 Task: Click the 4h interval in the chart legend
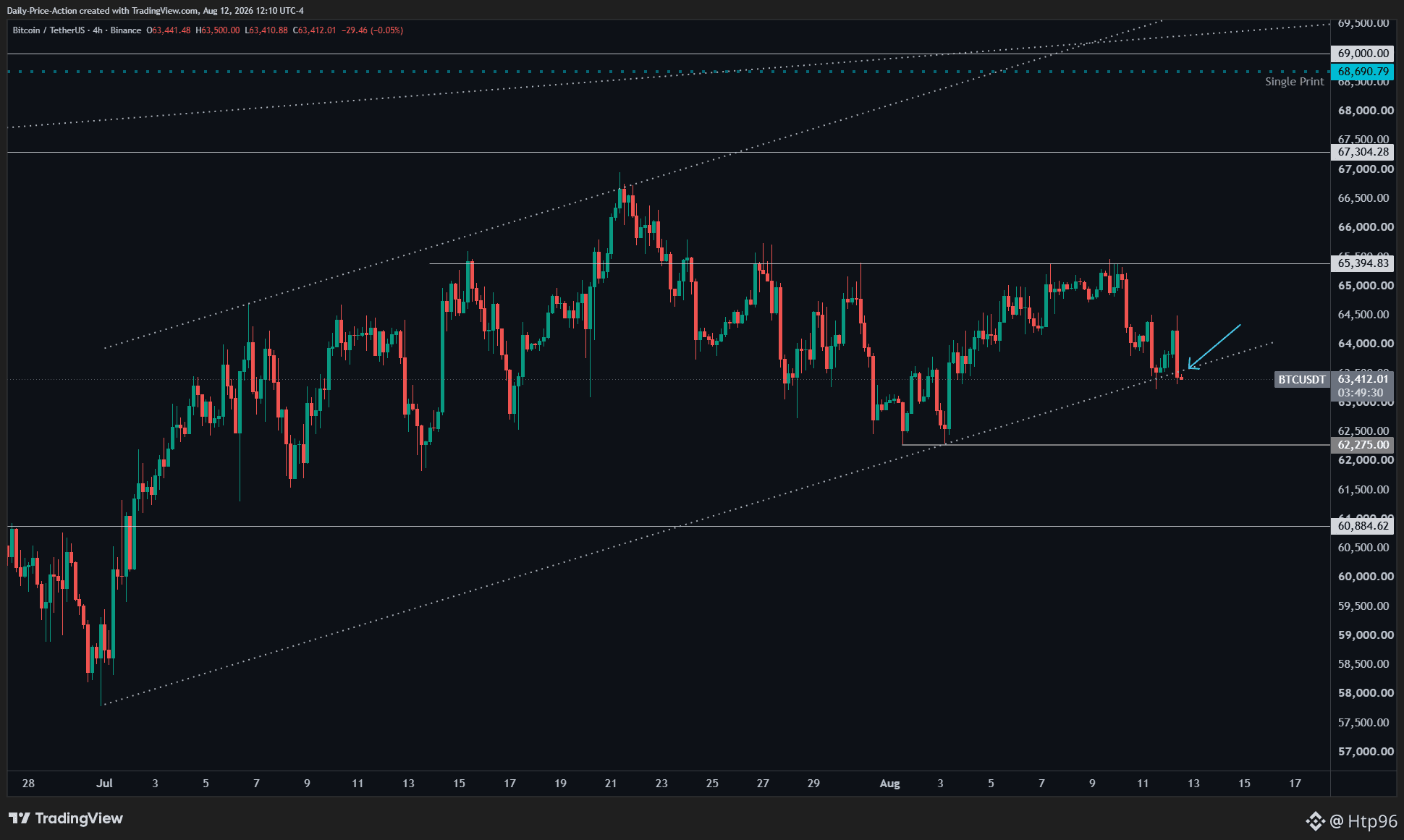pyautogui.click(x=98, y=30)
